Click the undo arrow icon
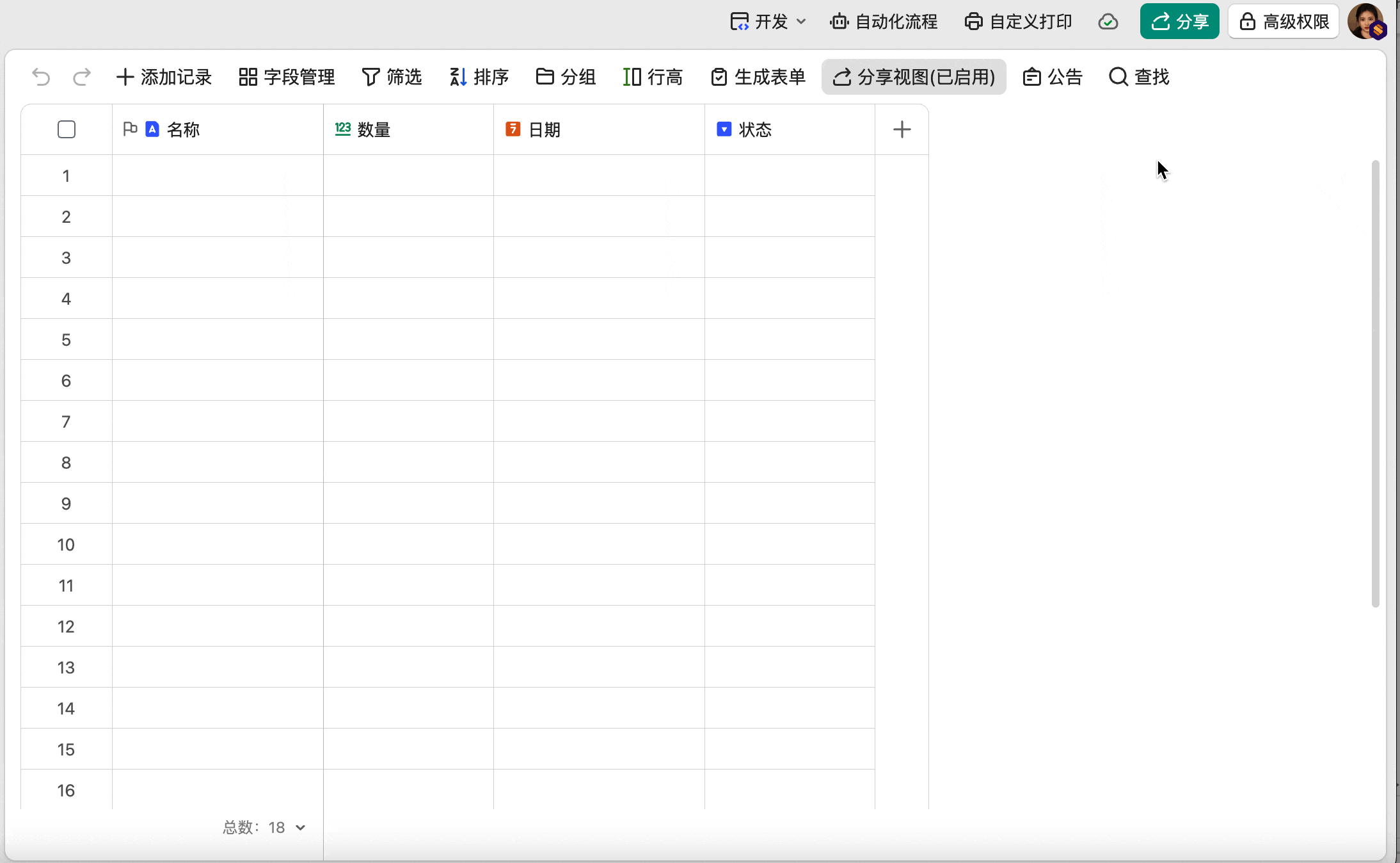1400x863 pixels. coord(41,77)
